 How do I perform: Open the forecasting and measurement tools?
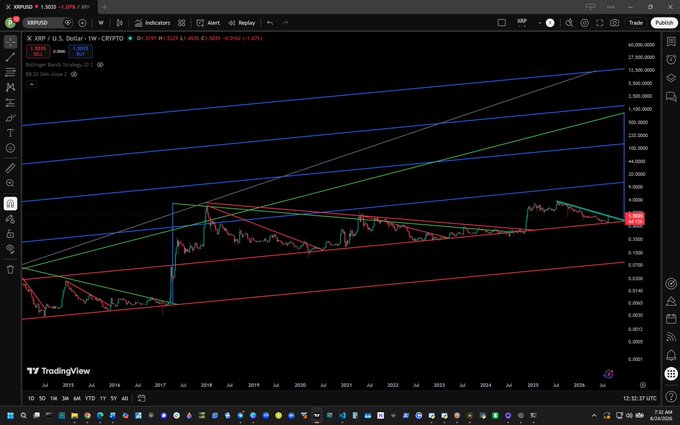10,103
